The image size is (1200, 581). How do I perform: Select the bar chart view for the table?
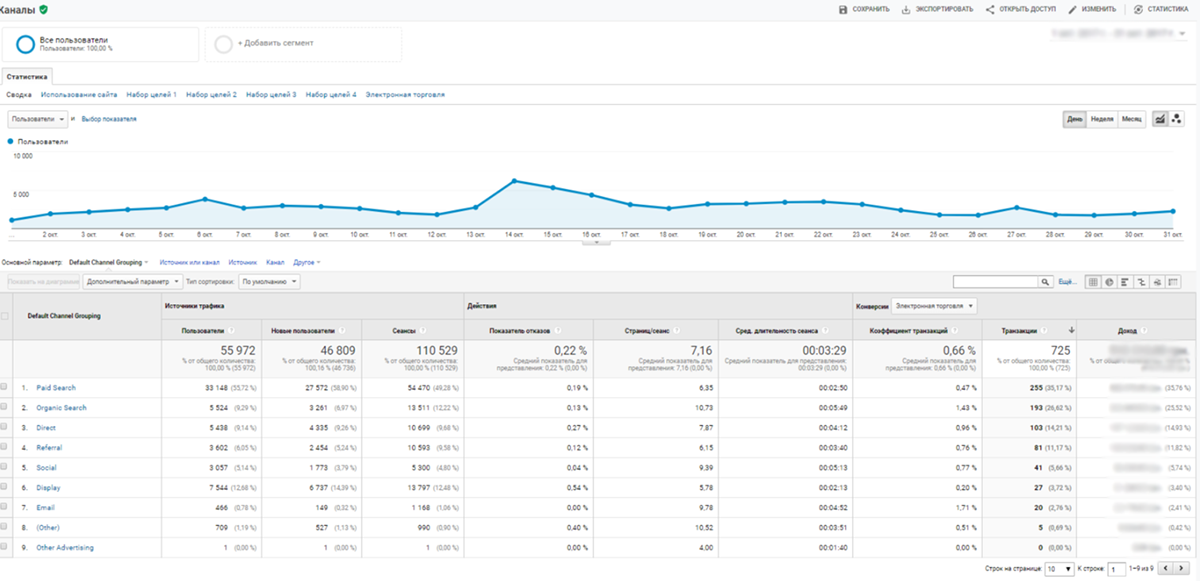(1123, 282)
